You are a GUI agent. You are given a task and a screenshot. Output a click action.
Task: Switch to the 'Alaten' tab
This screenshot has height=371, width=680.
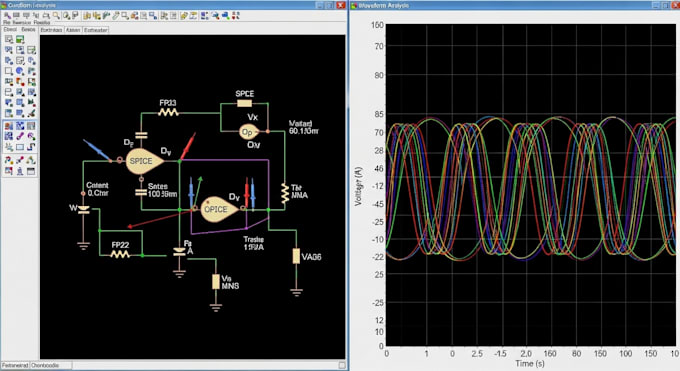(x=73, y=30)
